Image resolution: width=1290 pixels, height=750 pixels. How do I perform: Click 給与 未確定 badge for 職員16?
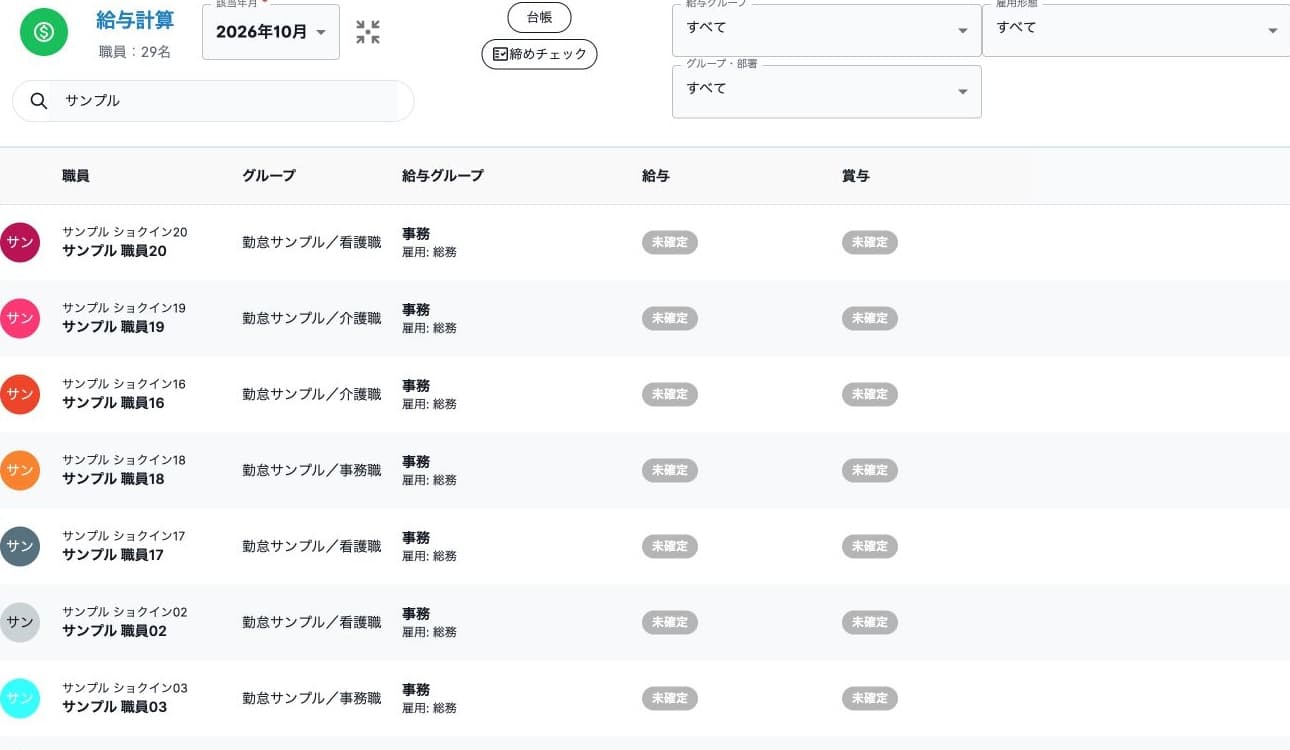670,394
